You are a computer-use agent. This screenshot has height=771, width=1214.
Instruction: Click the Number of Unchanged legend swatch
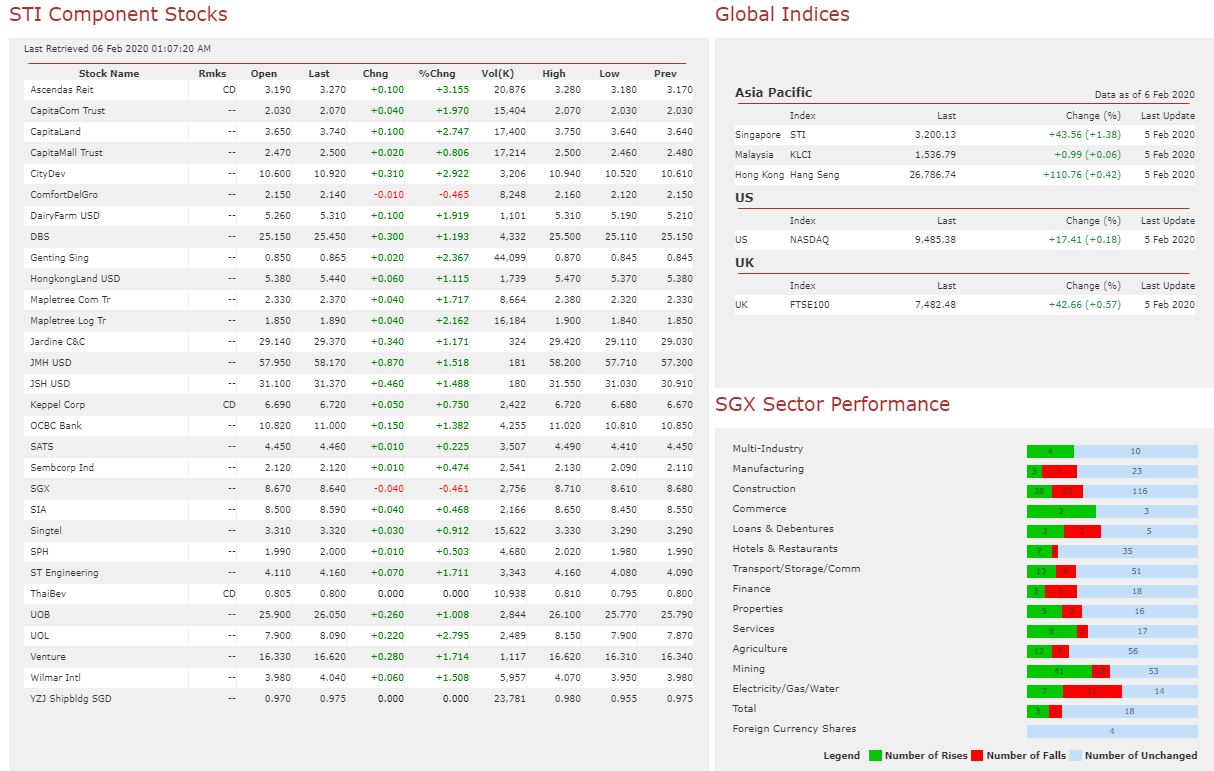(1075, 755)
